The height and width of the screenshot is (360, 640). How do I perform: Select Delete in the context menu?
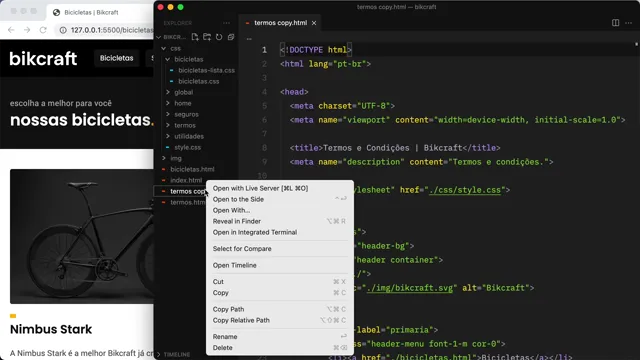[x=222, y=348]
